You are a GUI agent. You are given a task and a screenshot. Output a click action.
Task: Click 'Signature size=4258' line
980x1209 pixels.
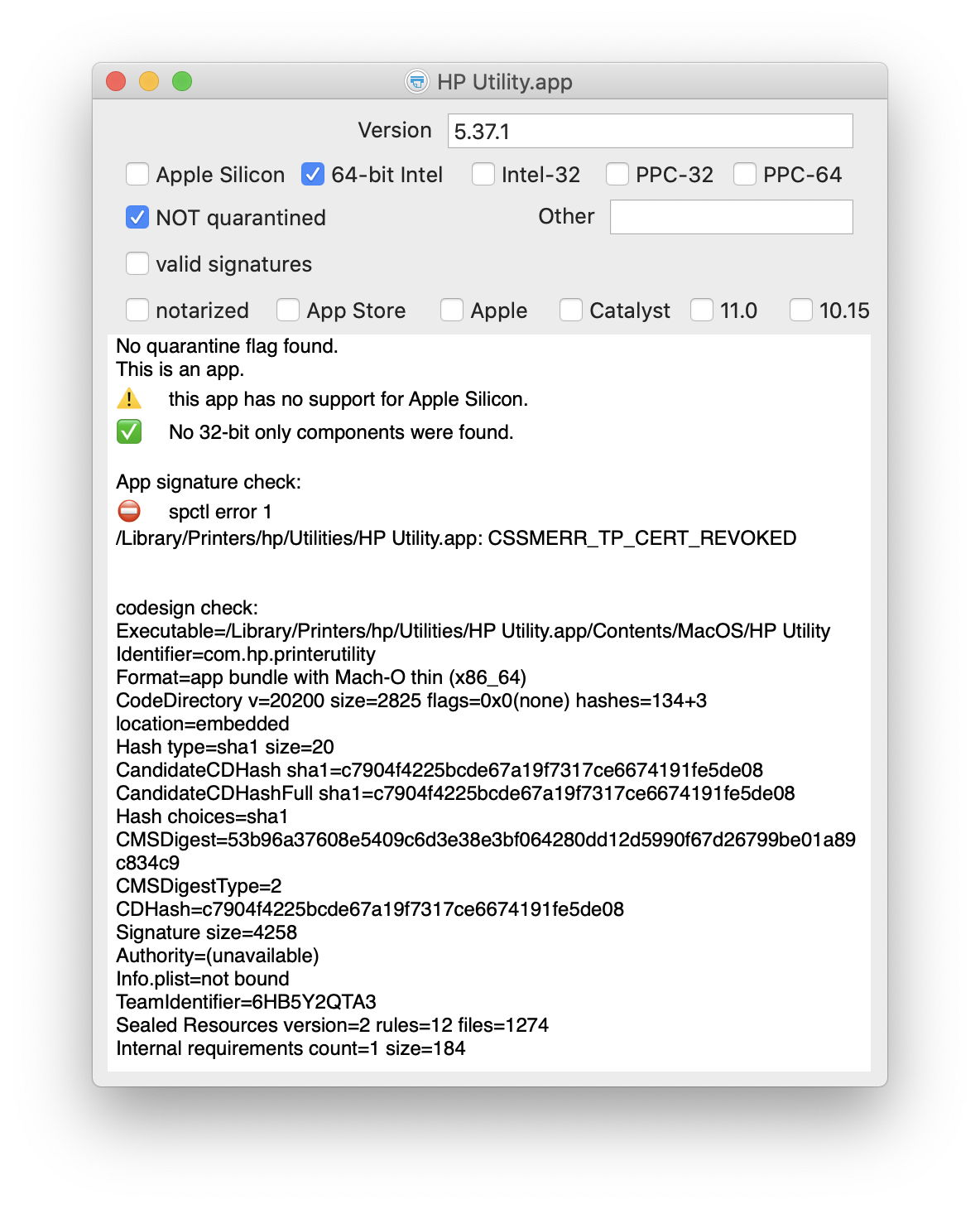point(206,932)
